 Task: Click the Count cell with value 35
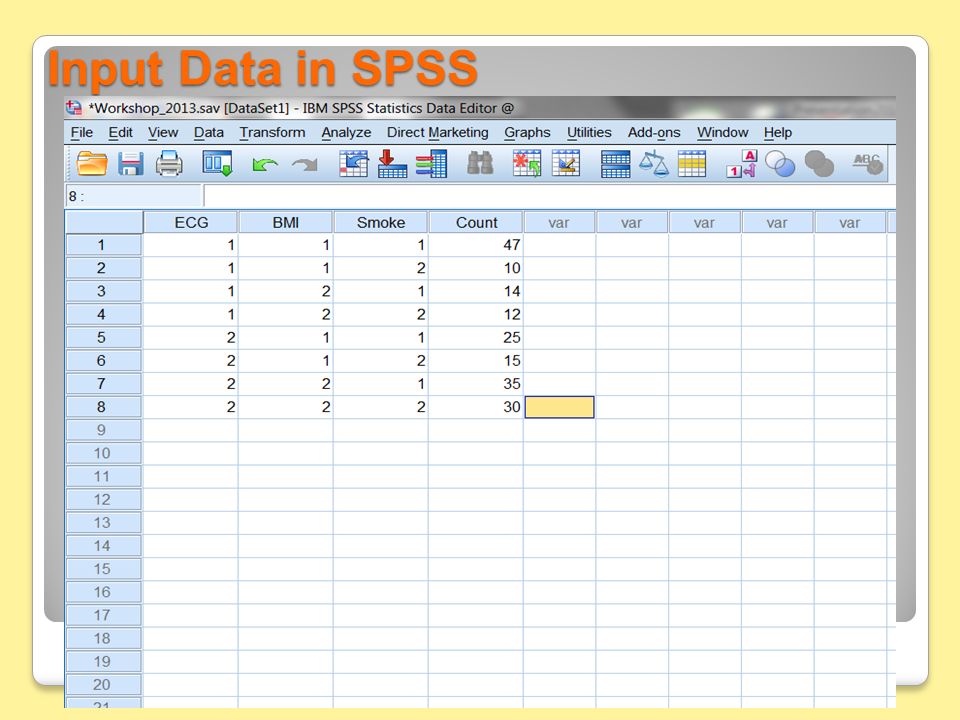tap(476, 384)
